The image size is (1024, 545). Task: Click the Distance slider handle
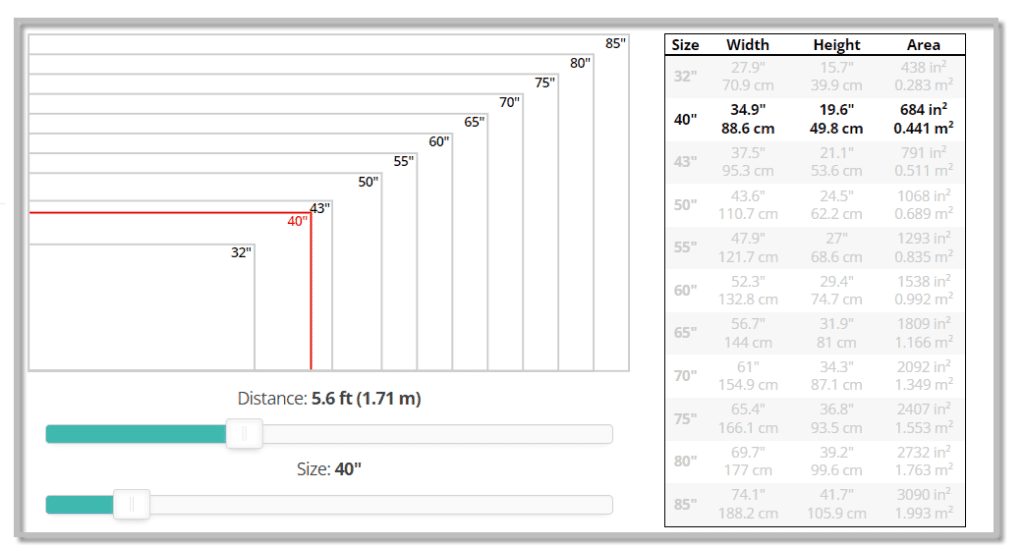pyautogui.click(x=244, y=434)
